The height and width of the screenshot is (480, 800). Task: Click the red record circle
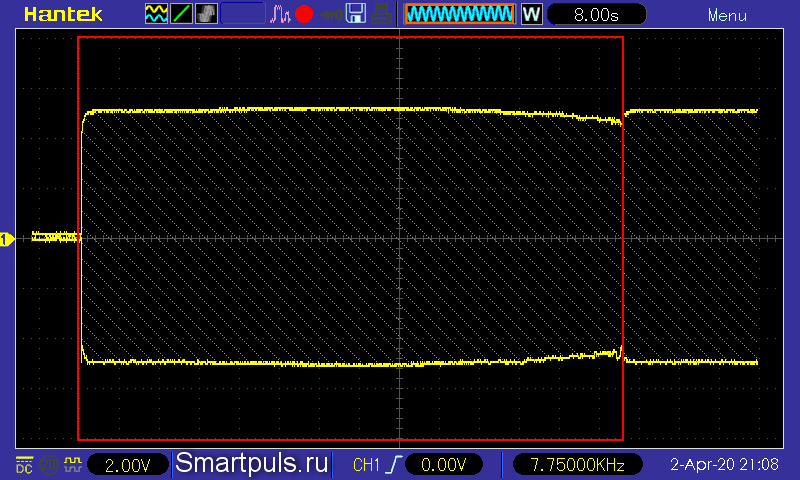click(304, 14)
